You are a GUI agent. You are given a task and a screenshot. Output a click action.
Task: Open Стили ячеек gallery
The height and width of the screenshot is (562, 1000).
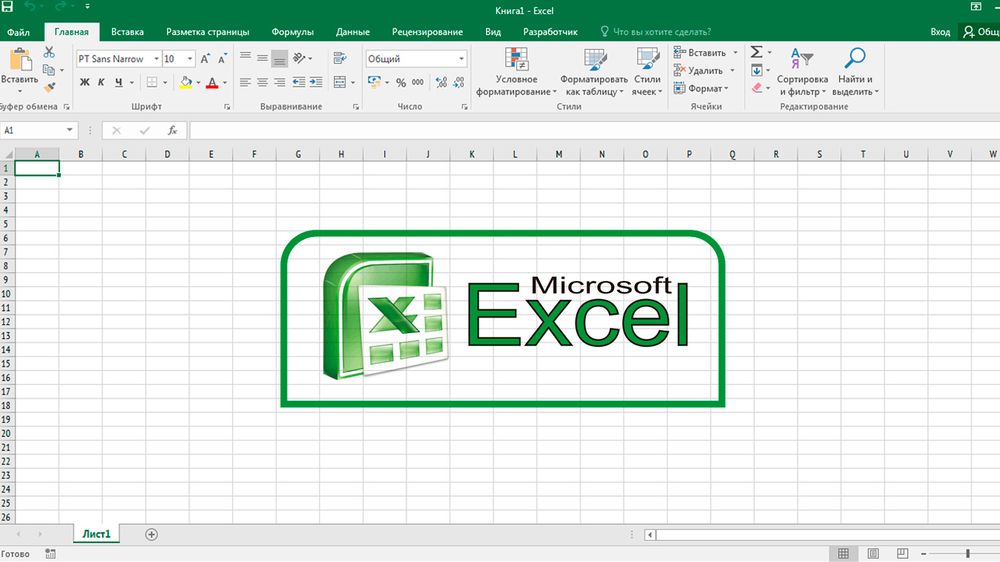point(647,72)
